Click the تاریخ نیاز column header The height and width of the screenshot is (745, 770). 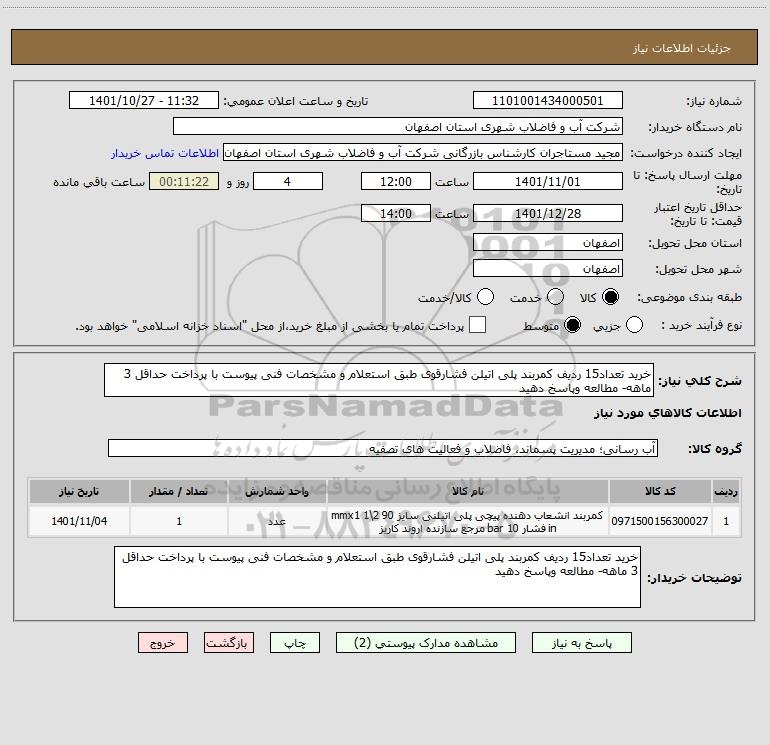click(x=79, y=491)
